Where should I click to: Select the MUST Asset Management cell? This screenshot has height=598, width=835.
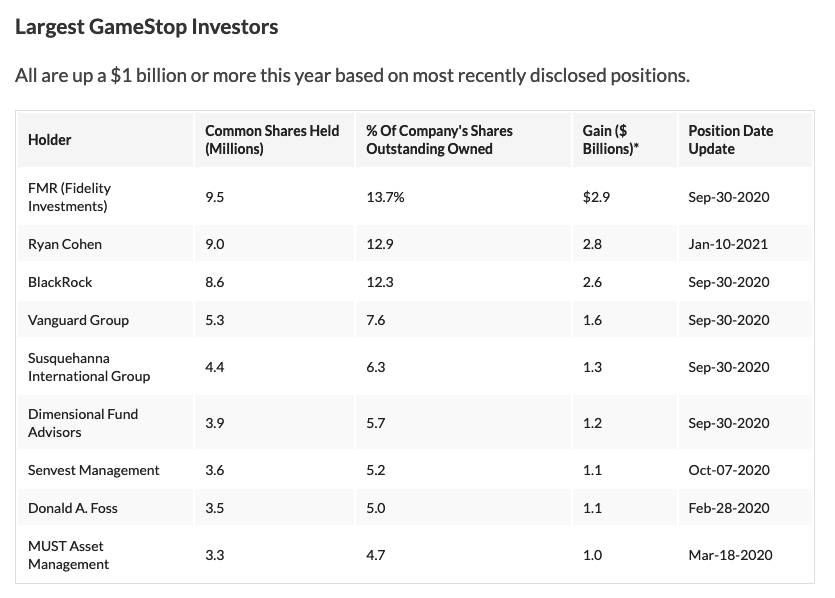66,555
